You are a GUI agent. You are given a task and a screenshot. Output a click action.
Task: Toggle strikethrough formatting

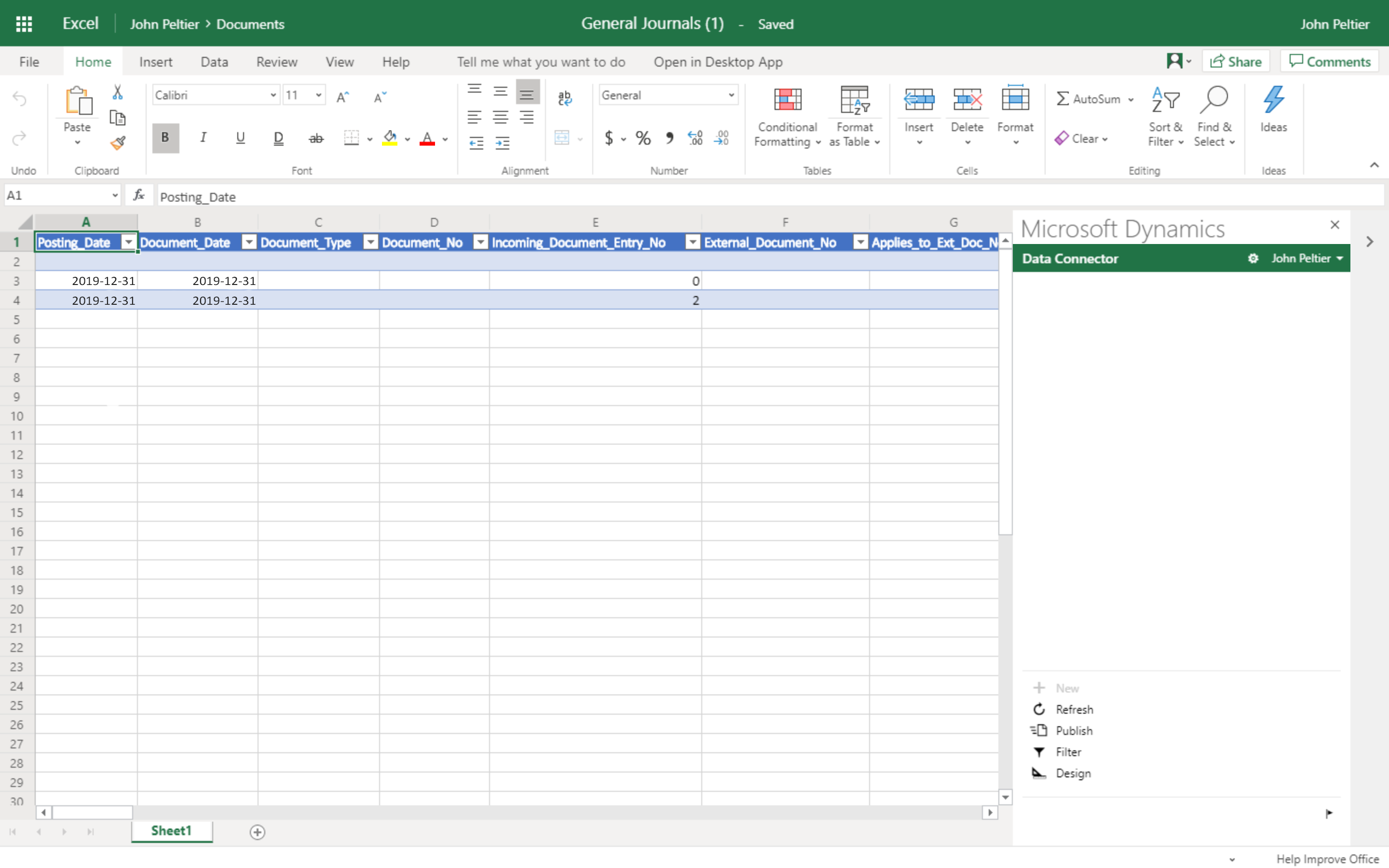(x=316, y=138)
